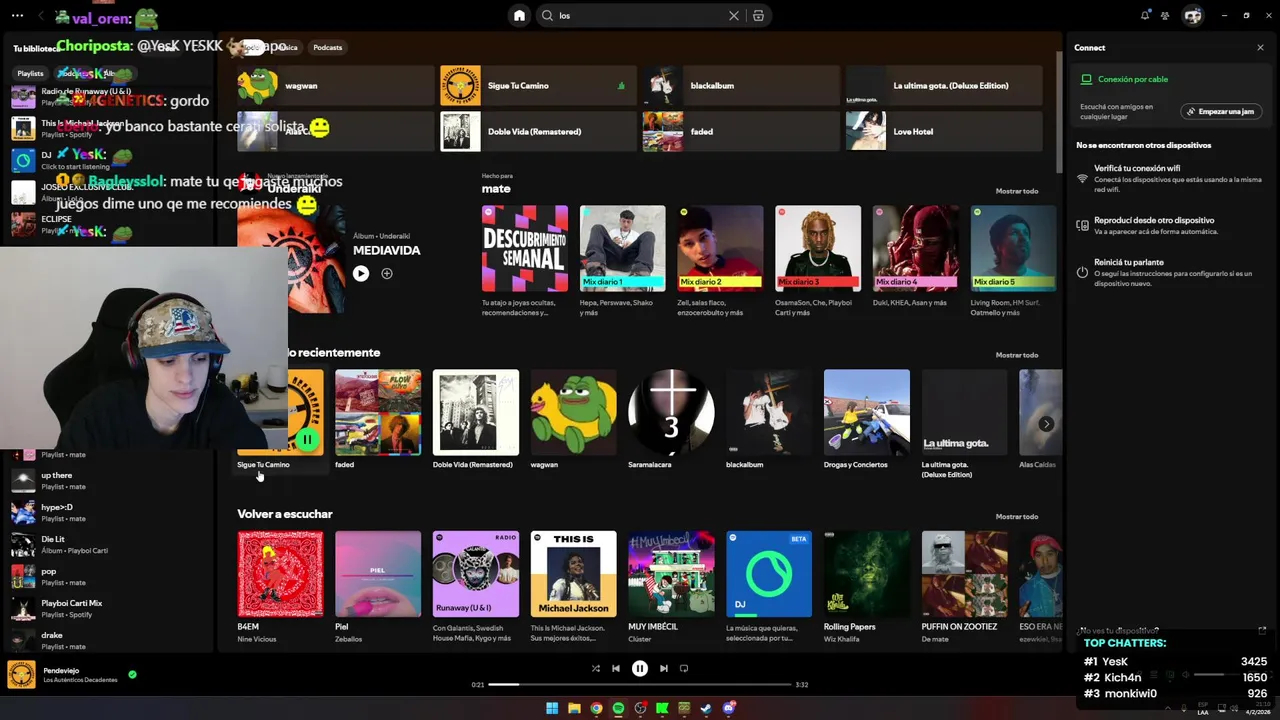Open Runaway (U & I) radio card
Viewport: 1280px width, 720px height.
tap(476, 587)
